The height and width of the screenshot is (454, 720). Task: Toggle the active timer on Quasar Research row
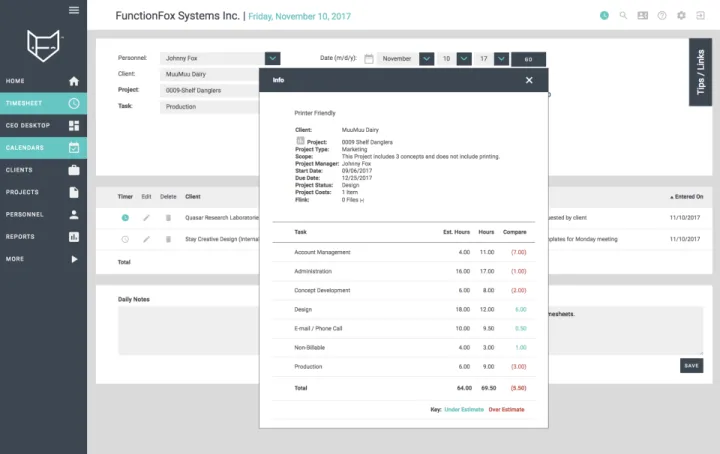click(x=125, y=217)
